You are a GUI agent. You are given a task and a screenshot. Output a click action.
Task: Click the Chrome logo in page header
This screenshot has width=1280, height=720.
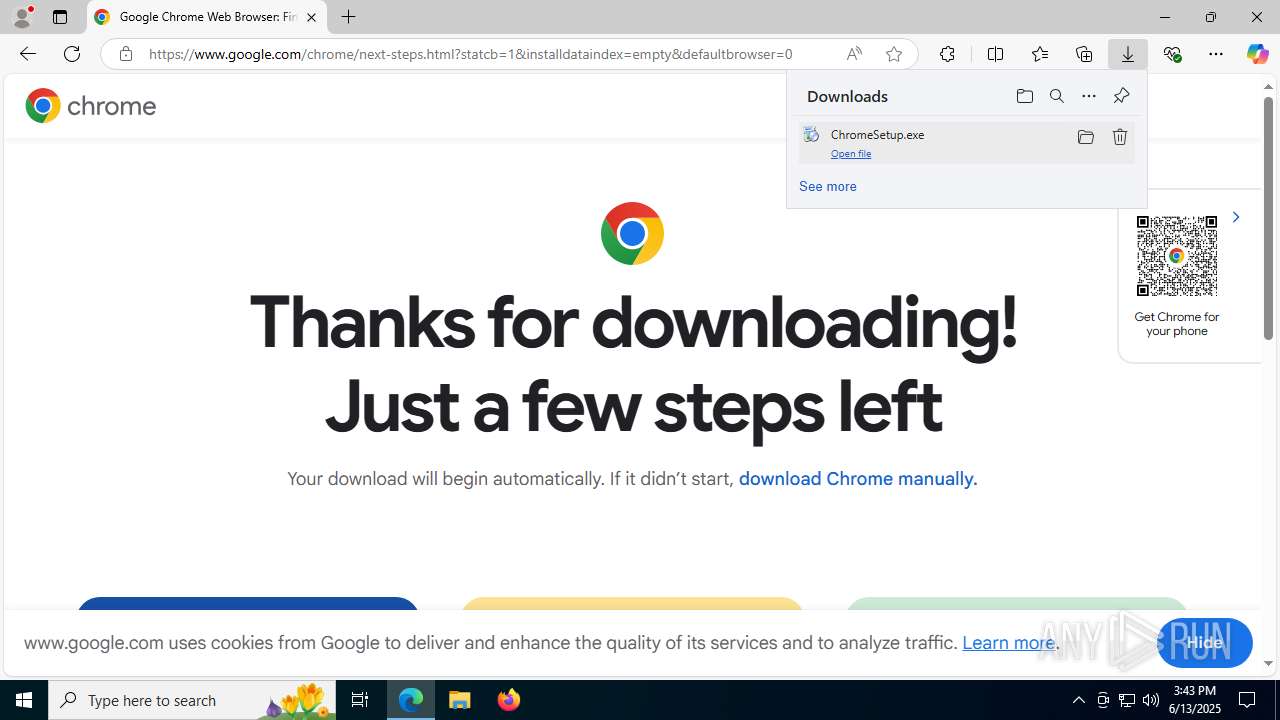pyautogui.click(x=91, y=105)
